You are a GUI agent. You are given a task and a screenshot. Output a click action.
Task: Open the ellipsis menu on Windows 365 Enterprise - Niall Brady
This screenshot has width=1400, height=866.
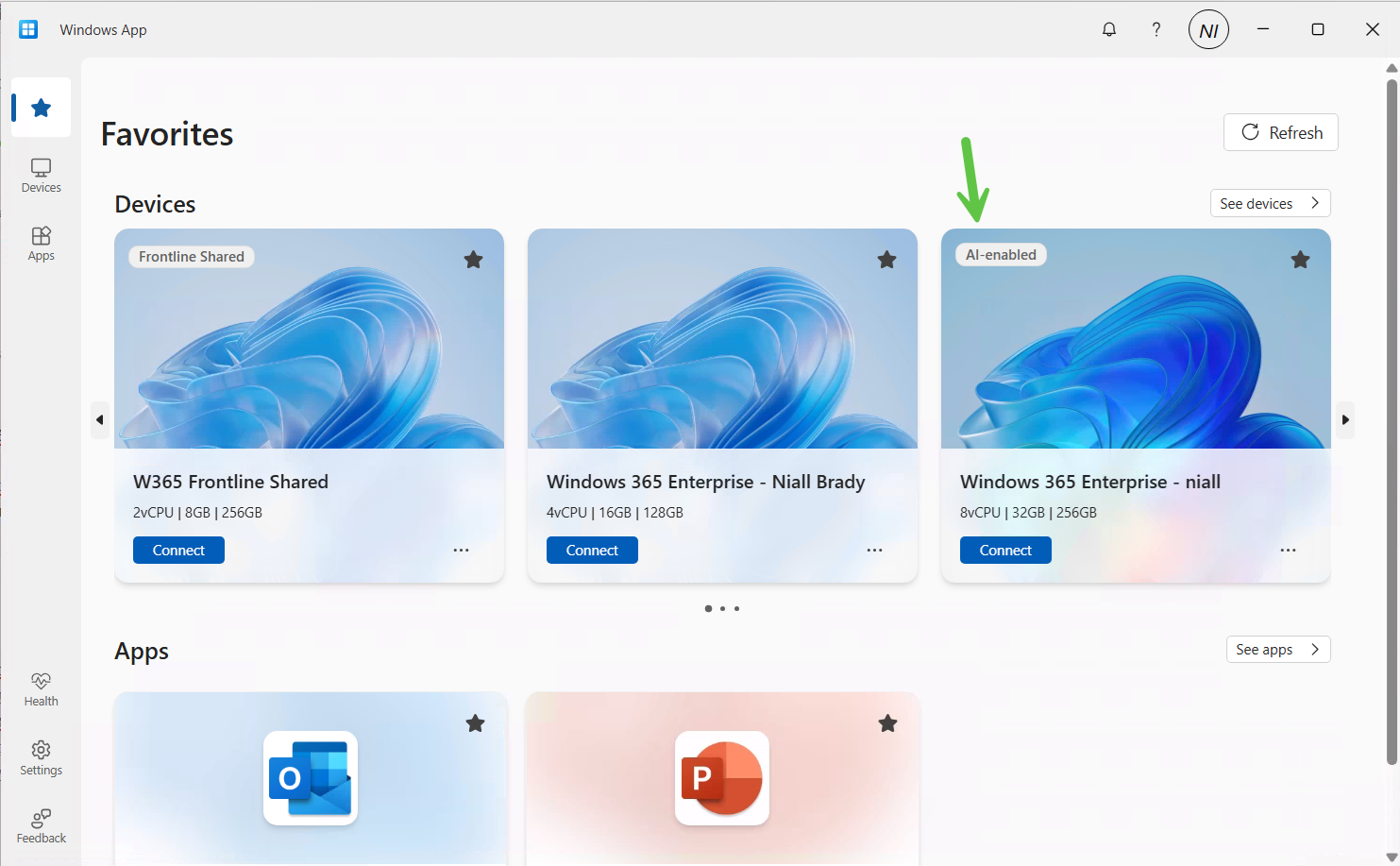point(874,550)
